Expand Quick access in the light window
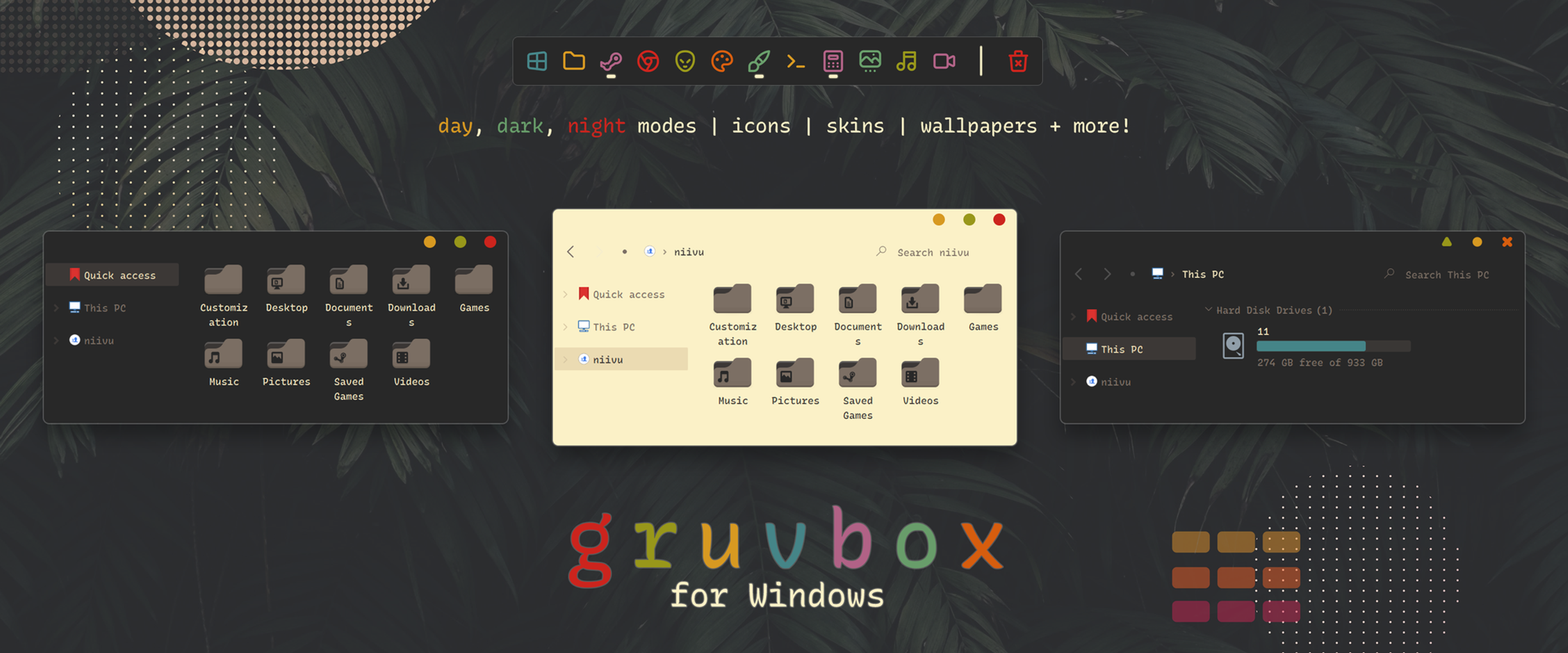 point(565,294)
